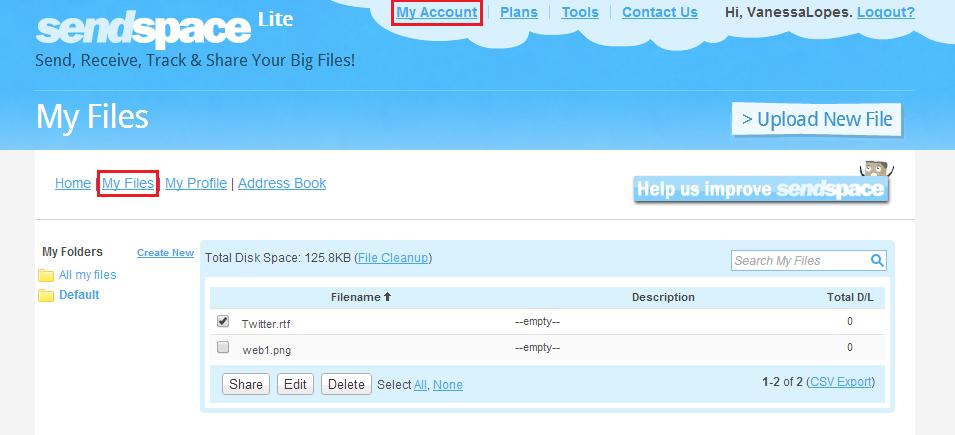
Task: Create New folder link
Action: click(x=165, y=253)
